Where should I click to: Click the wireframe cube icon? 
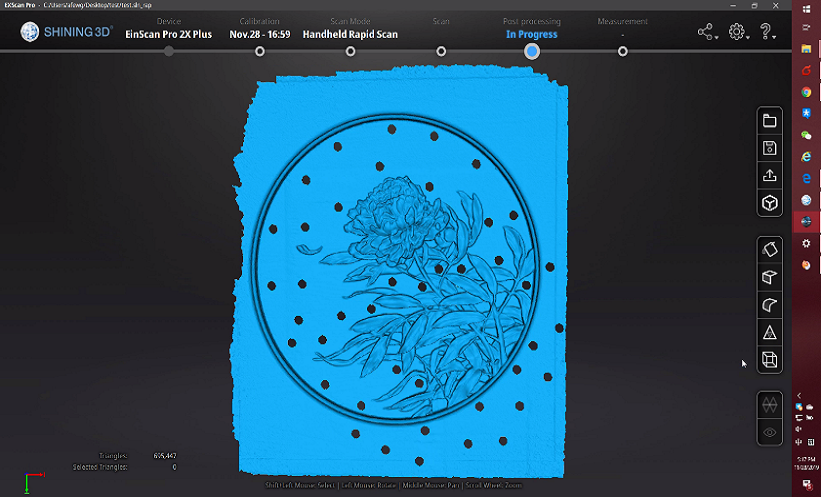click(769, 360)
